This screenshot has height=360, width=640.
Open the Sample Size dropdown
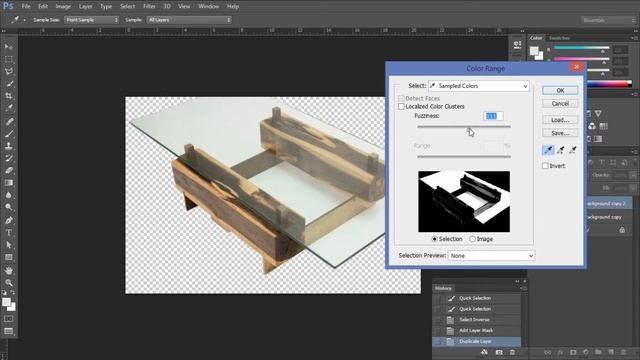pos(91,20)
